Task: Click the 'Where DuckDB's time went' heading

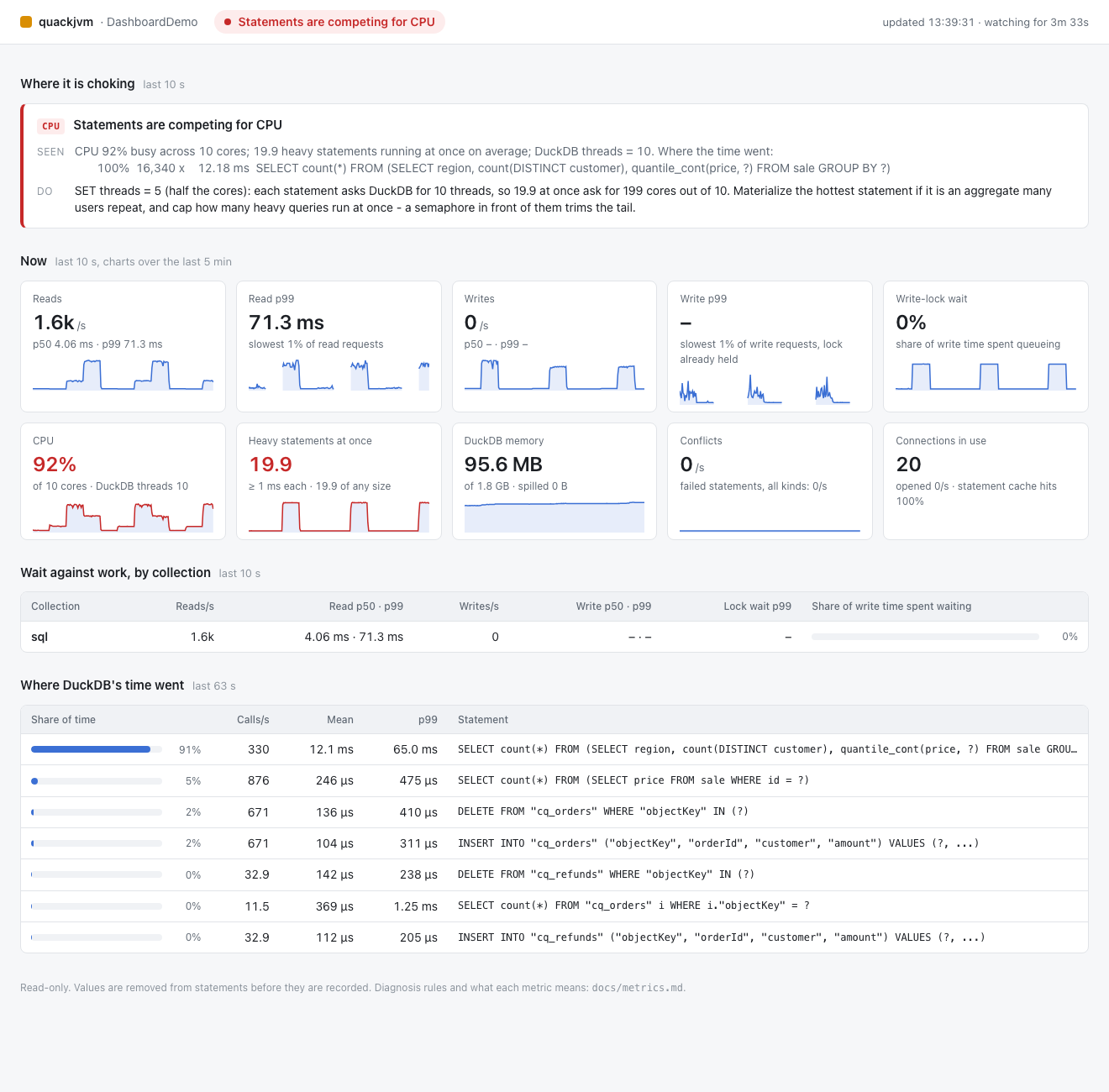Action: pos(102,685)
